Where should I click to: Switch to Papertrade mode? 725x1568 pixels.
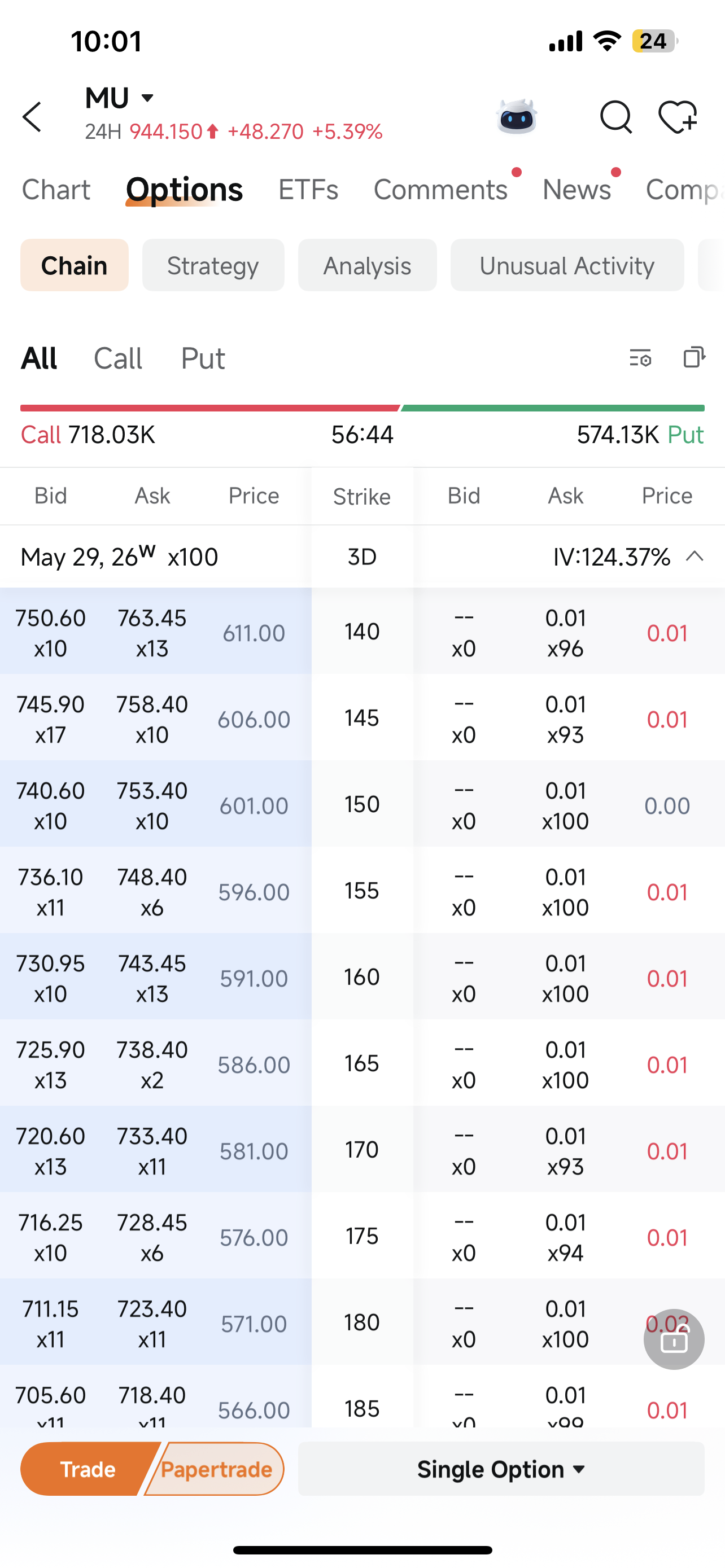(x=215, y=1469)
